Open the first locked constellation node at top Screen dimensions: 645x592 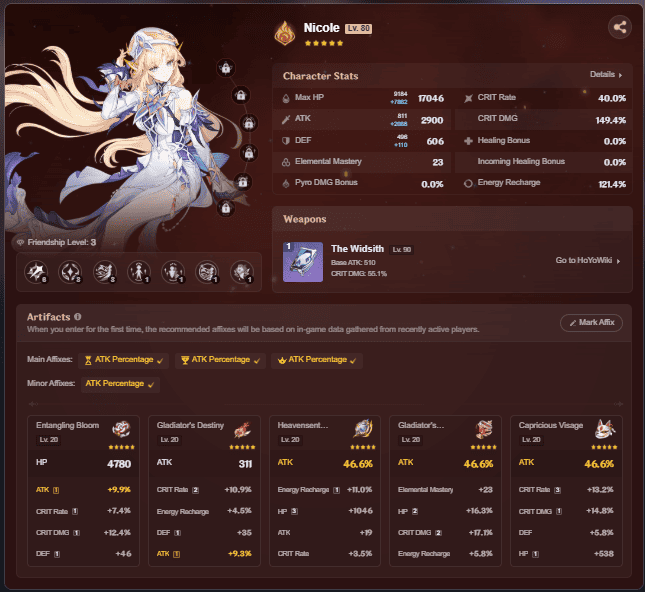click(226, 68)
